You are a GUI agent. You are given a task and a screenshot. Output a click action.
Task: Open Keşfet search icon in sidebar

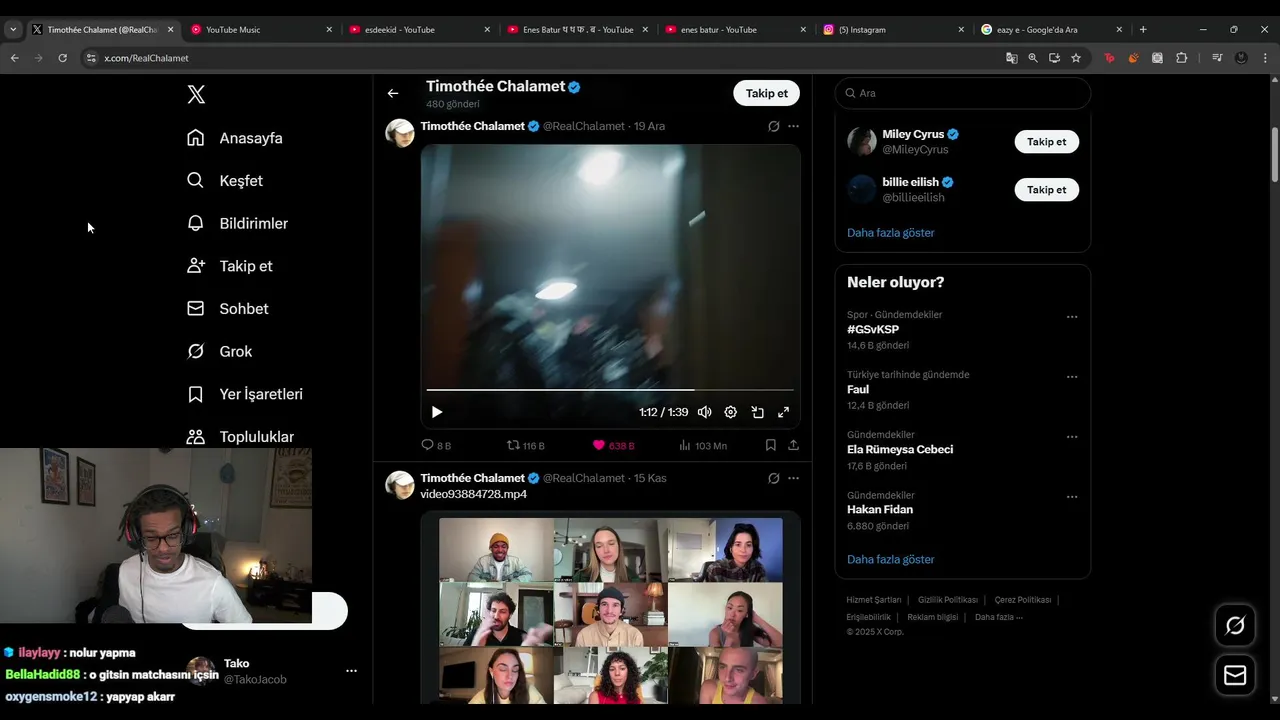[196, 181]
